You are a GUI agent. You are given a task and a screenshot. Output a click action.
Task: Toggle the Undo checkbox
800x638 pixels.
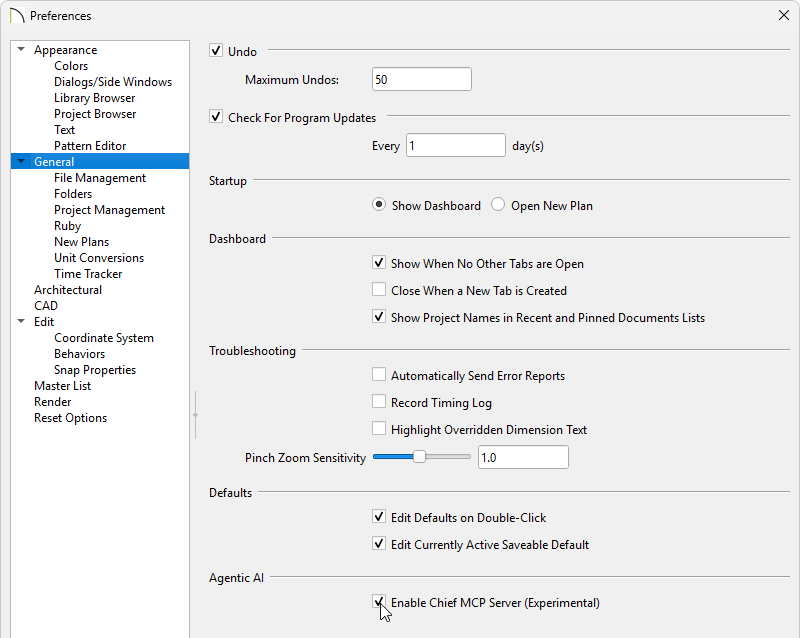click(216, 51)
